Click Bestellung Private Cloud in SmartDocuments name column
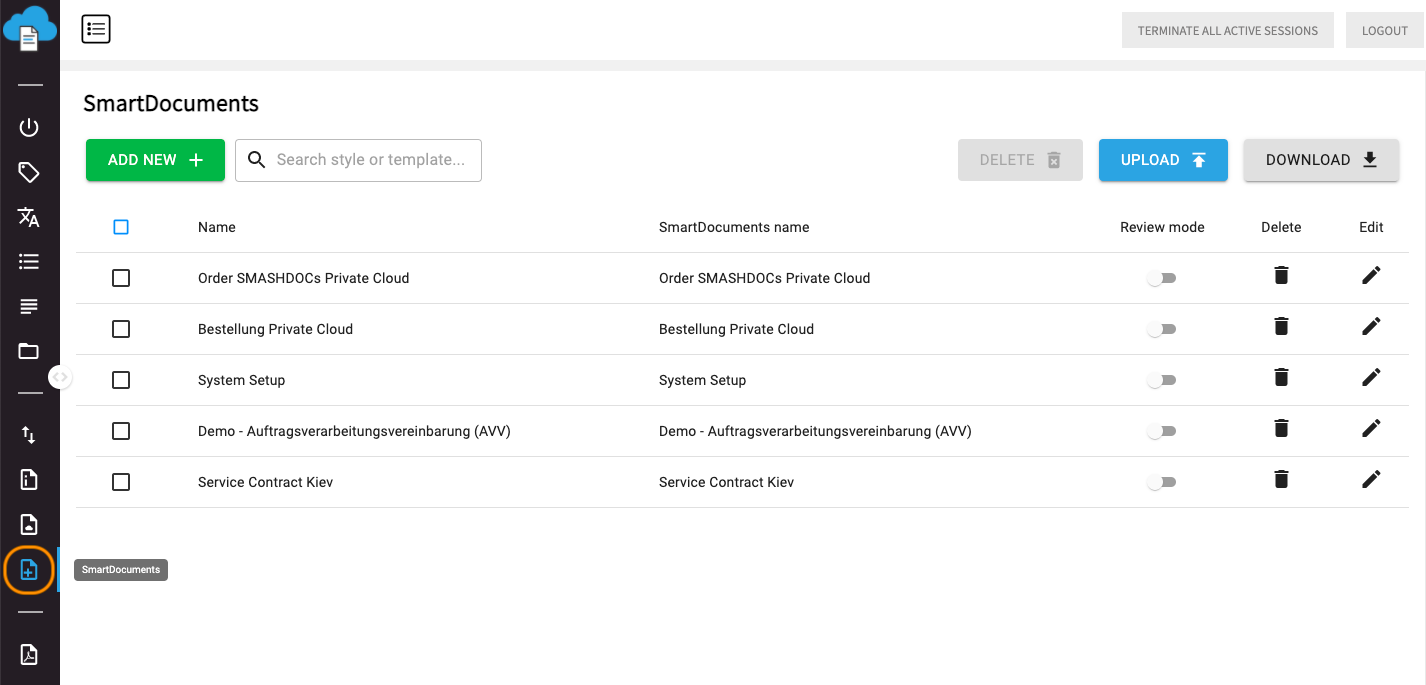This screenshot has height=685, width=1426. (x=737, y=329)
